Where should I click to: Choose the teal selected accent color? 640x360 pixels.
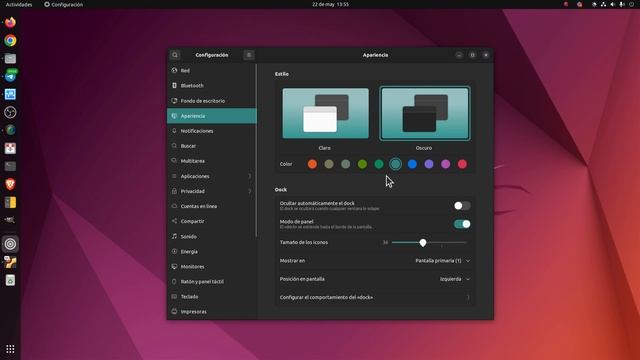[x=396, y=164]
